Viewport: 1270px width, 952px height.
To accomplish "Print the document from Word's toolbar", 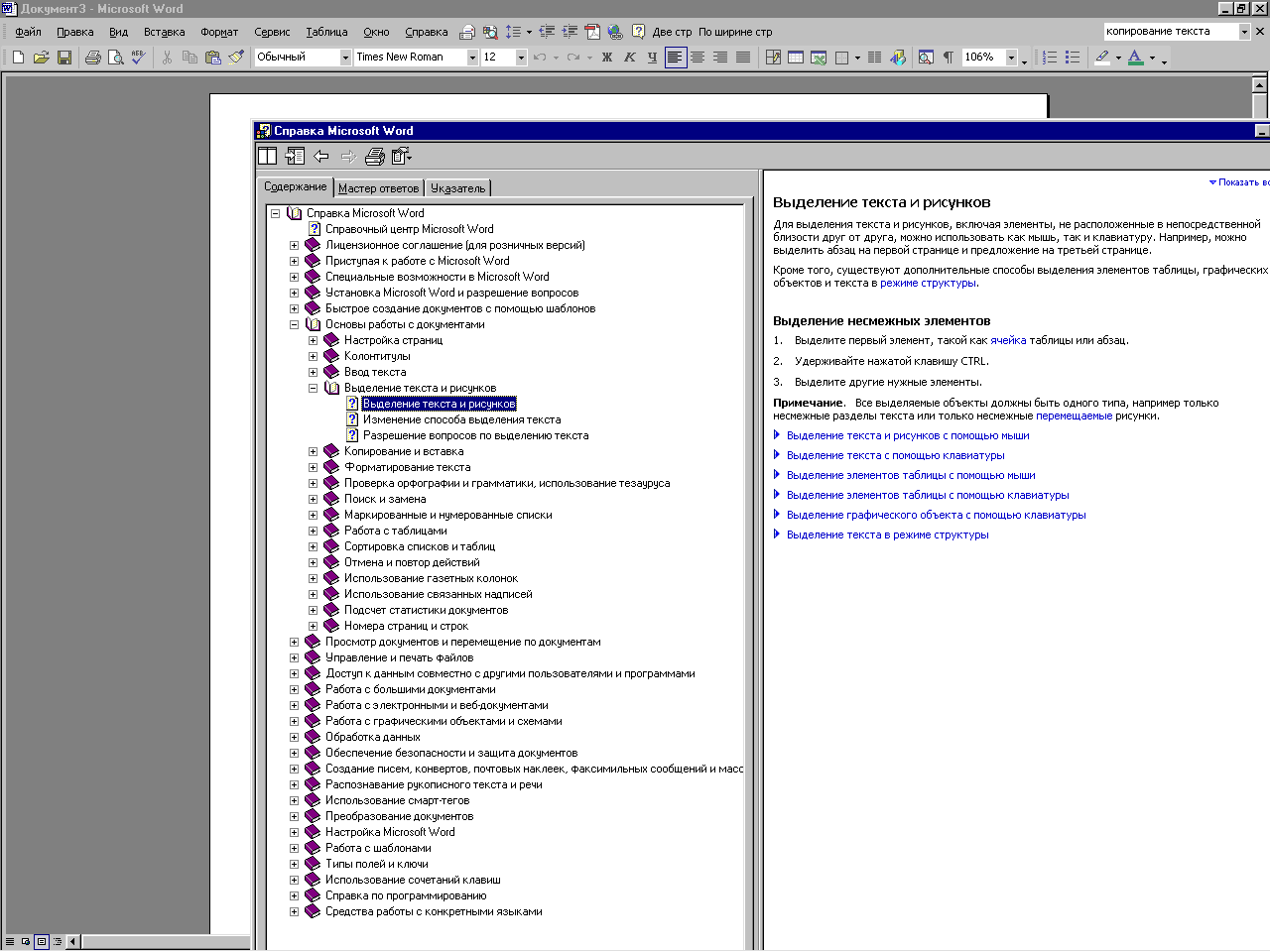I will [x=92, y=58].
